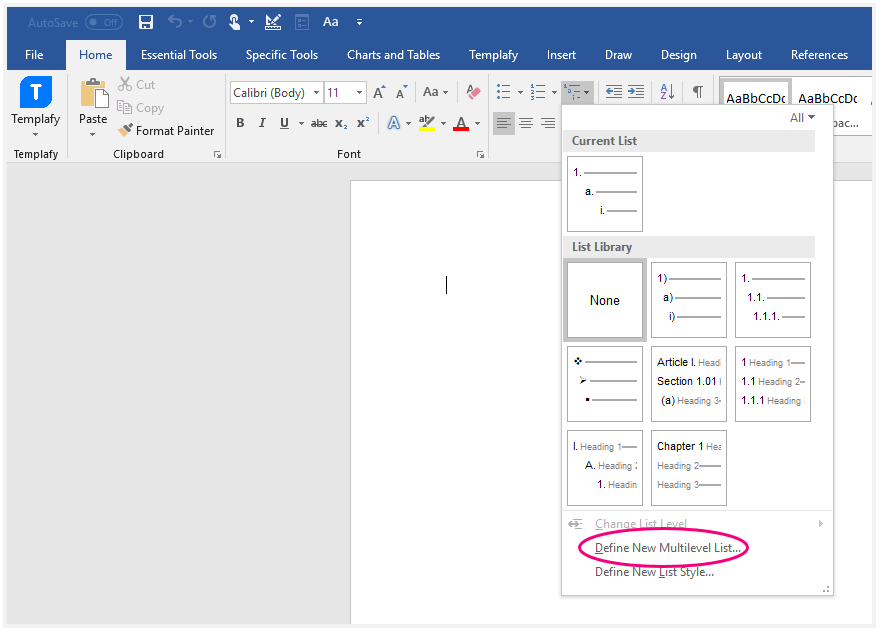Toggle Italic formatting
The height and width of the screenshot is (637, 881).
tap(262, 122)
